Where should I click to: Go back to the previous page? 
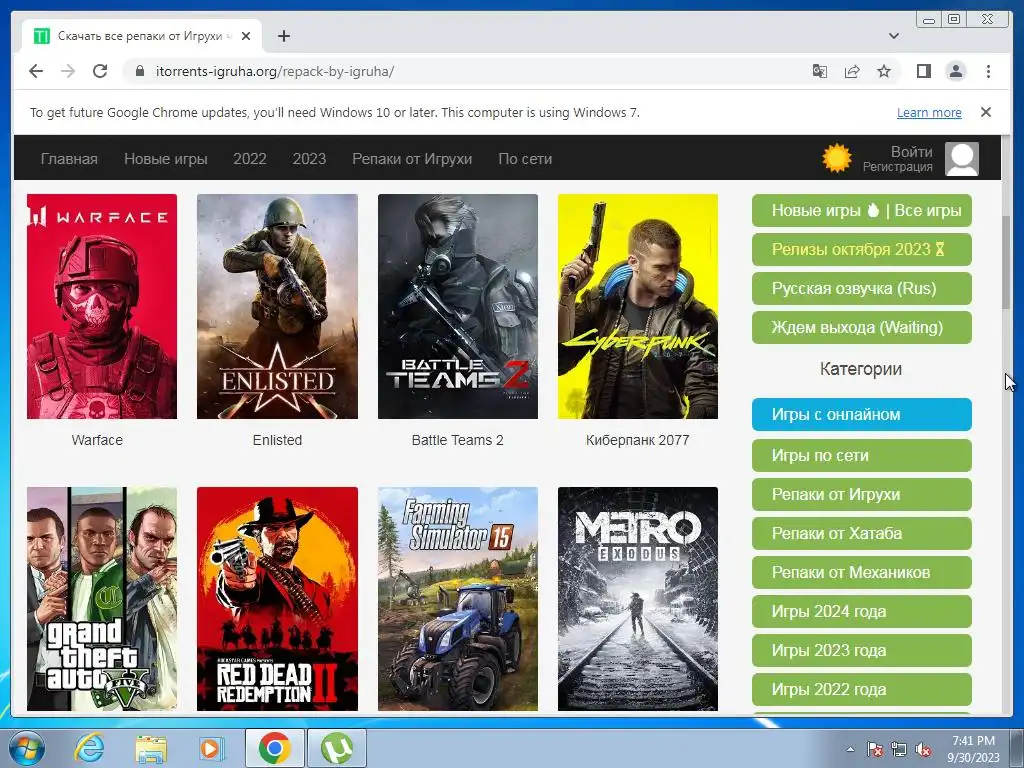coord(36,71)
